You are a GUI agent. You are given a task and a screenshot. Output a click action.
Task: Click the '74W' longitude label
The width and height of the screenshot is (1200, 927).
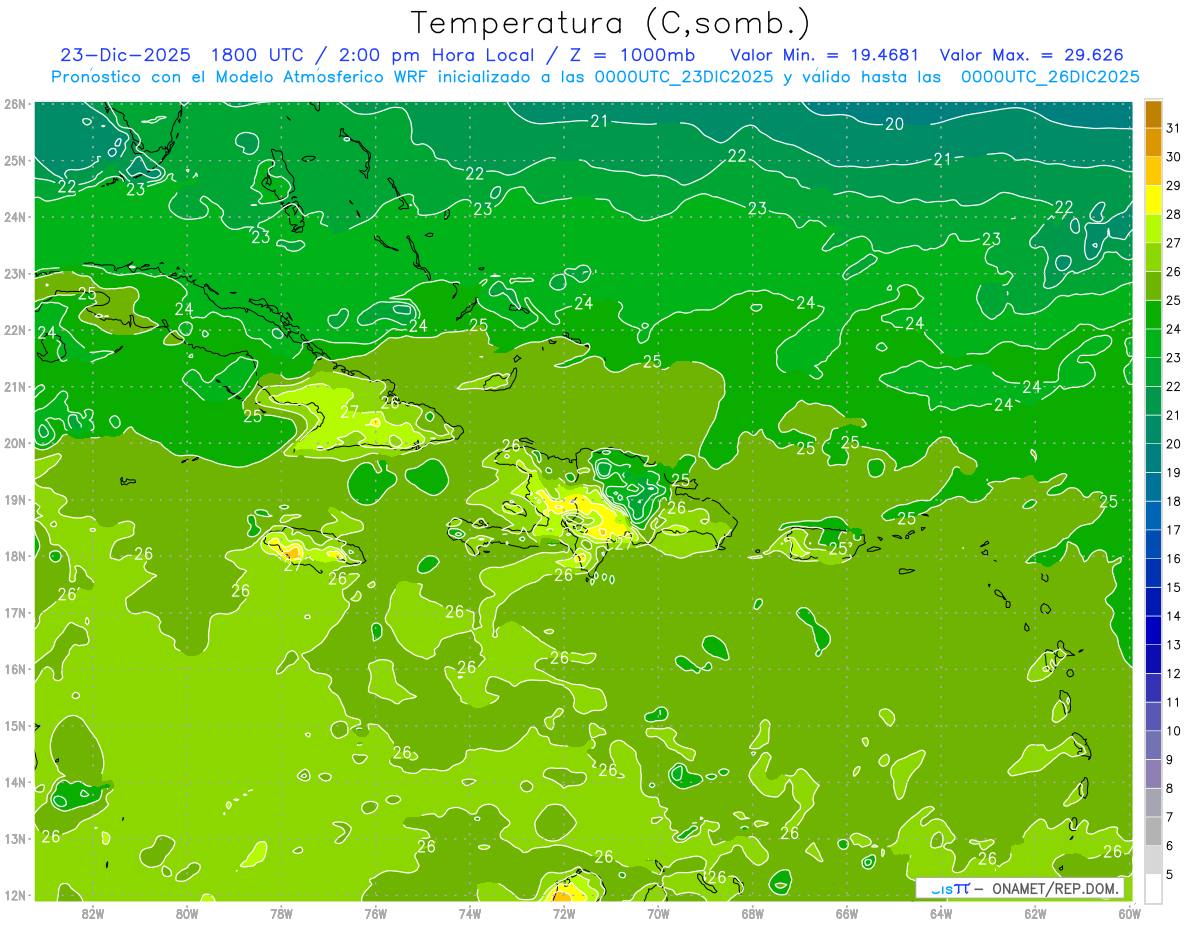pyautogui.click(x=470, y=912)
